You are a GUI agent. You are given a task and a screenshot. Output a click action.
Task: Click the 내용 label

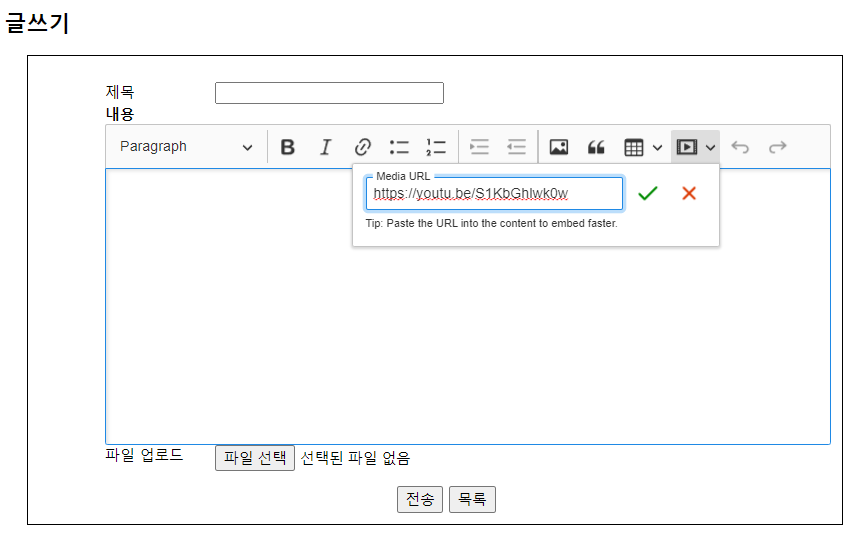(120, 114)
